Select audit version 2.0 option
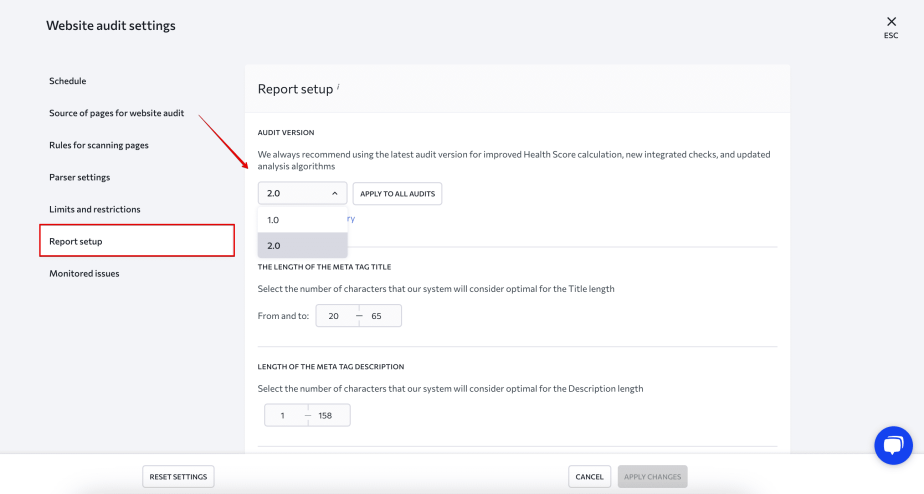The width and height of the screenshot is (924, 494). tap(302, 245)
